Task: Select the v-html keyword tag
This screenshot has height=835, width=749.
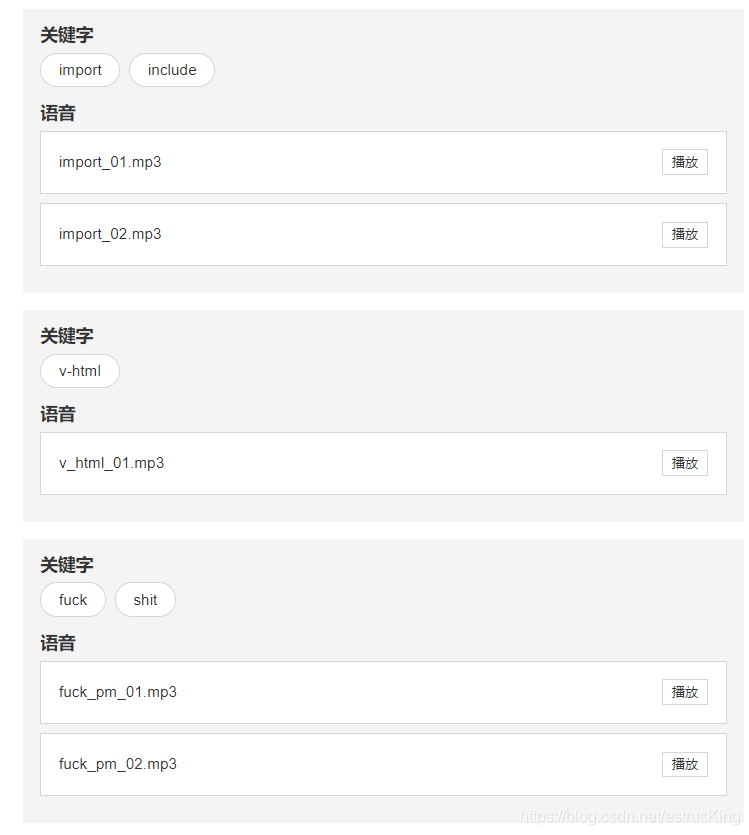Action: (x=79, y=371)
